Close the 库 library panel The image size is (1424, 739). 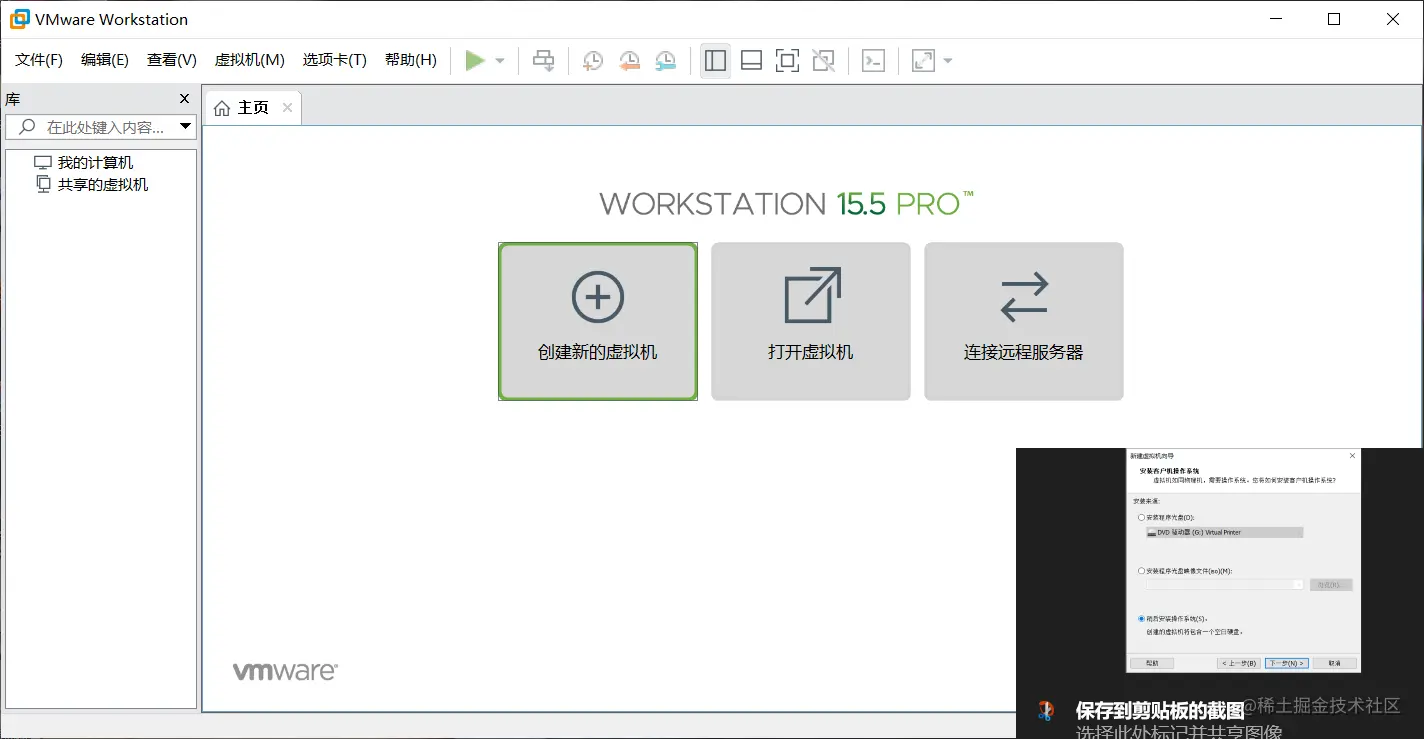(184, 99)
